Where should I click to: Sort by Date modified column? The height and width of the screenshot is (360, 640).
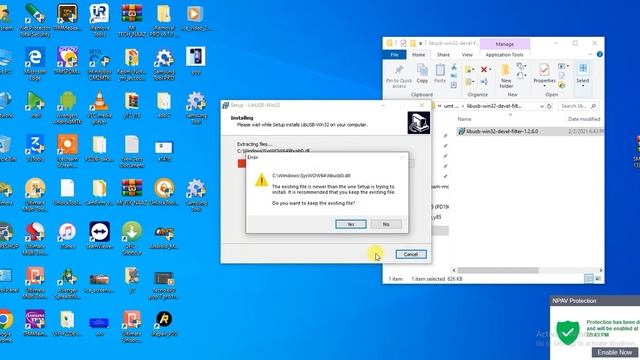coord(584,119)
